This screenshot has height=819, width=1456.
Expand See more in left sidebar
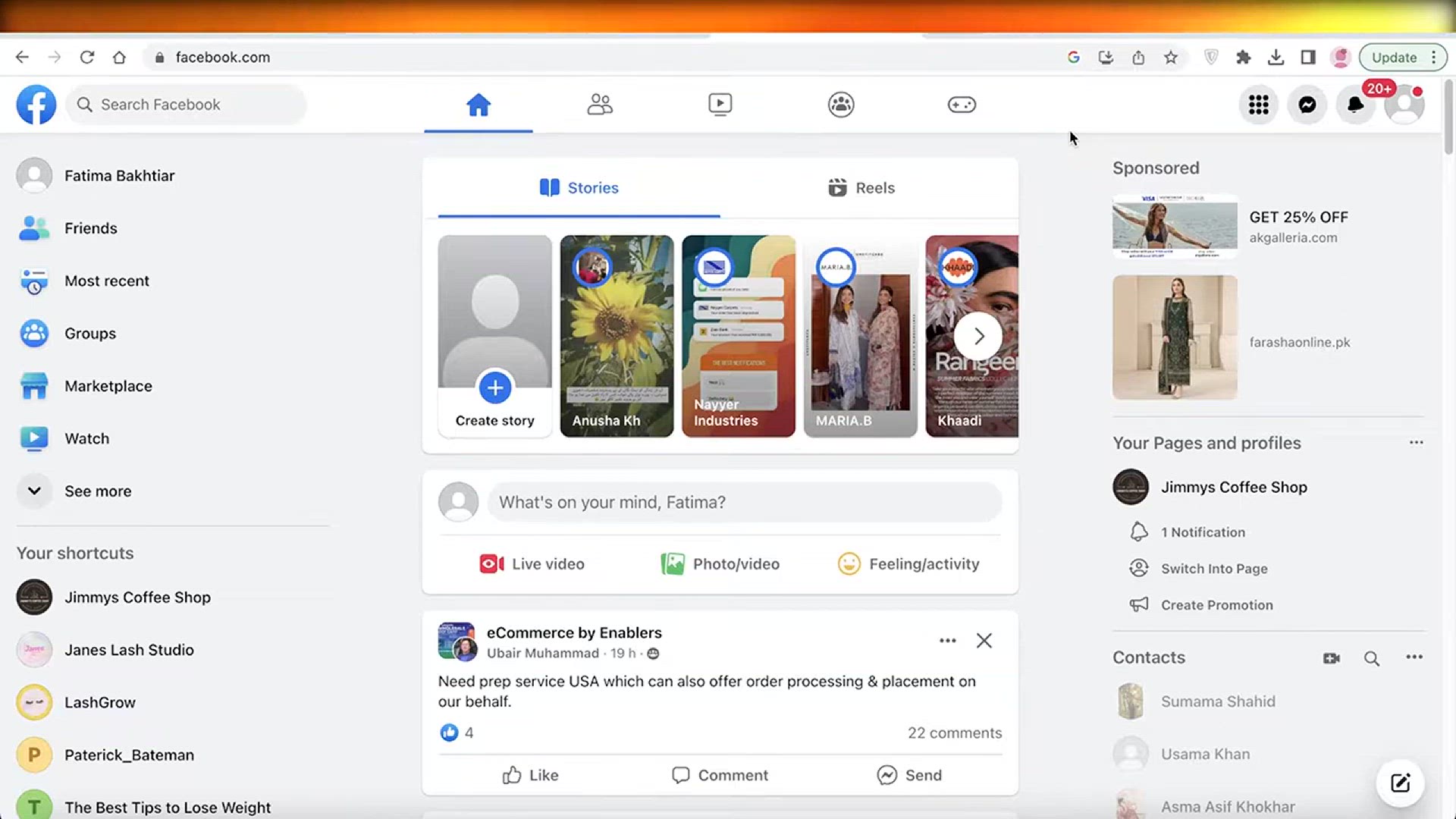point(173,491)
